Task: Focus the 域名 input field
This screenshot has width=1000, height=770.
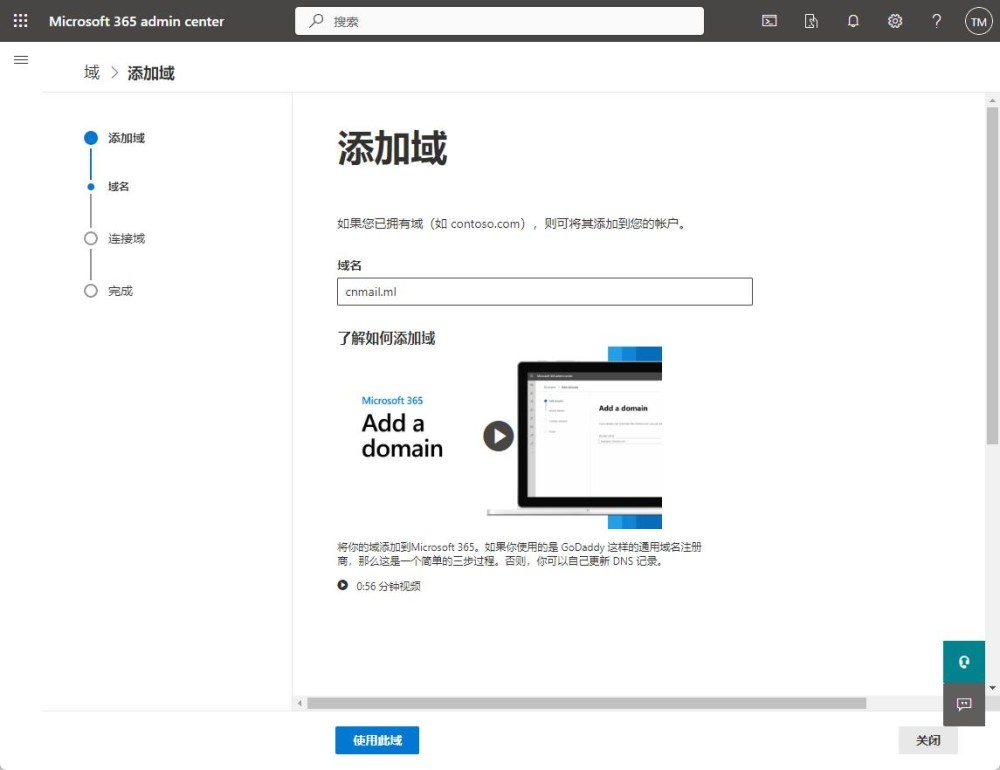Action: click(544, 292)
